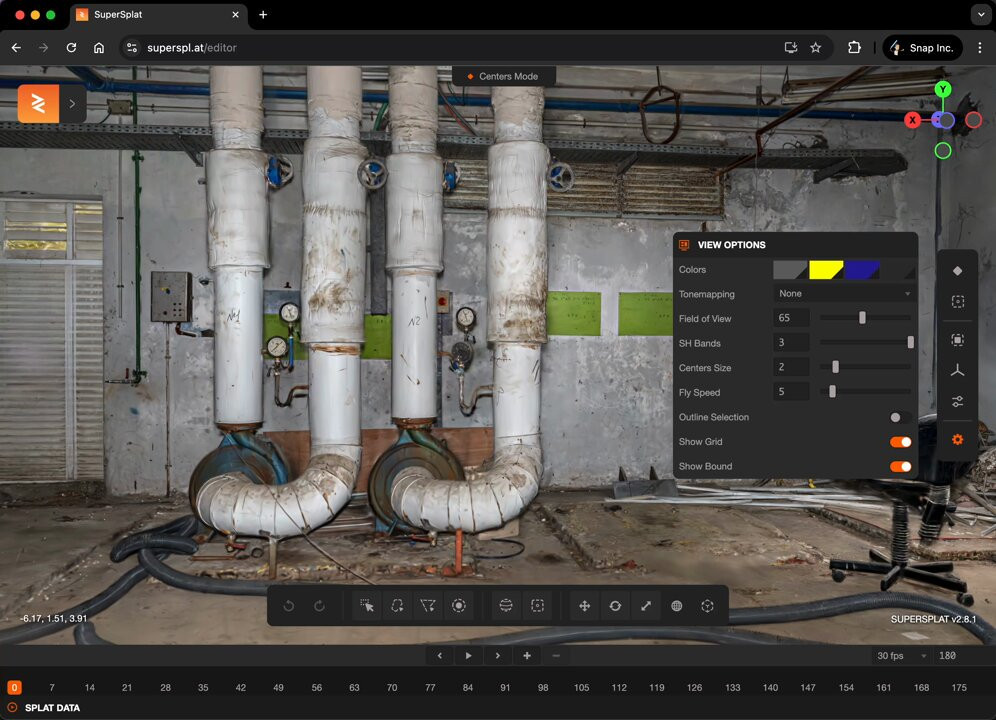Viewport: 996px width, 720px height.
Task: Click the orange gear view options icon
Action: 957,440
